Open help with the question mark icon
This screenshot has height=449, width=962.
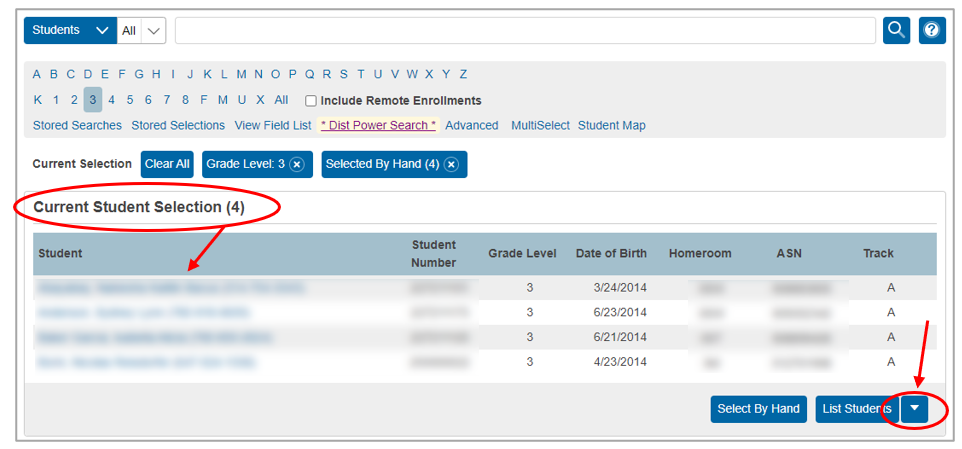[x=932, y=30]
